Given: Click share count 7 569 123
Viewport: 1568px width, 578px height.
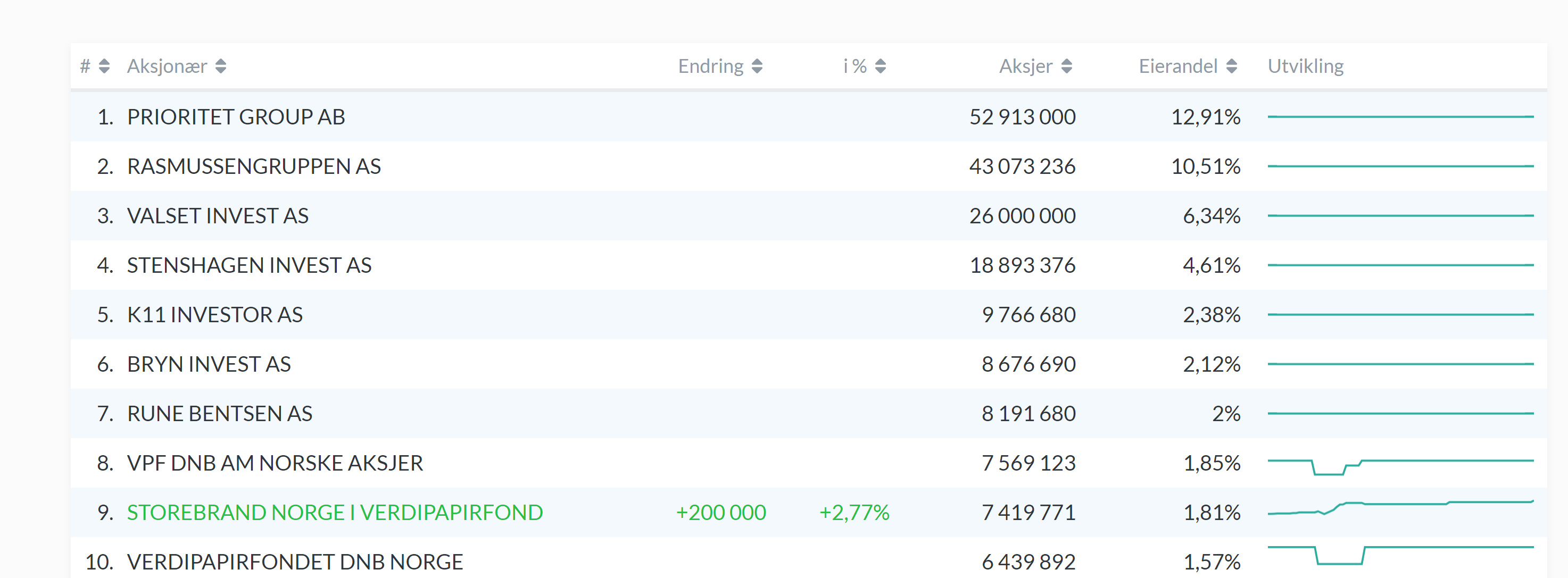Looking at the screenshot, I should point(1028,463).
